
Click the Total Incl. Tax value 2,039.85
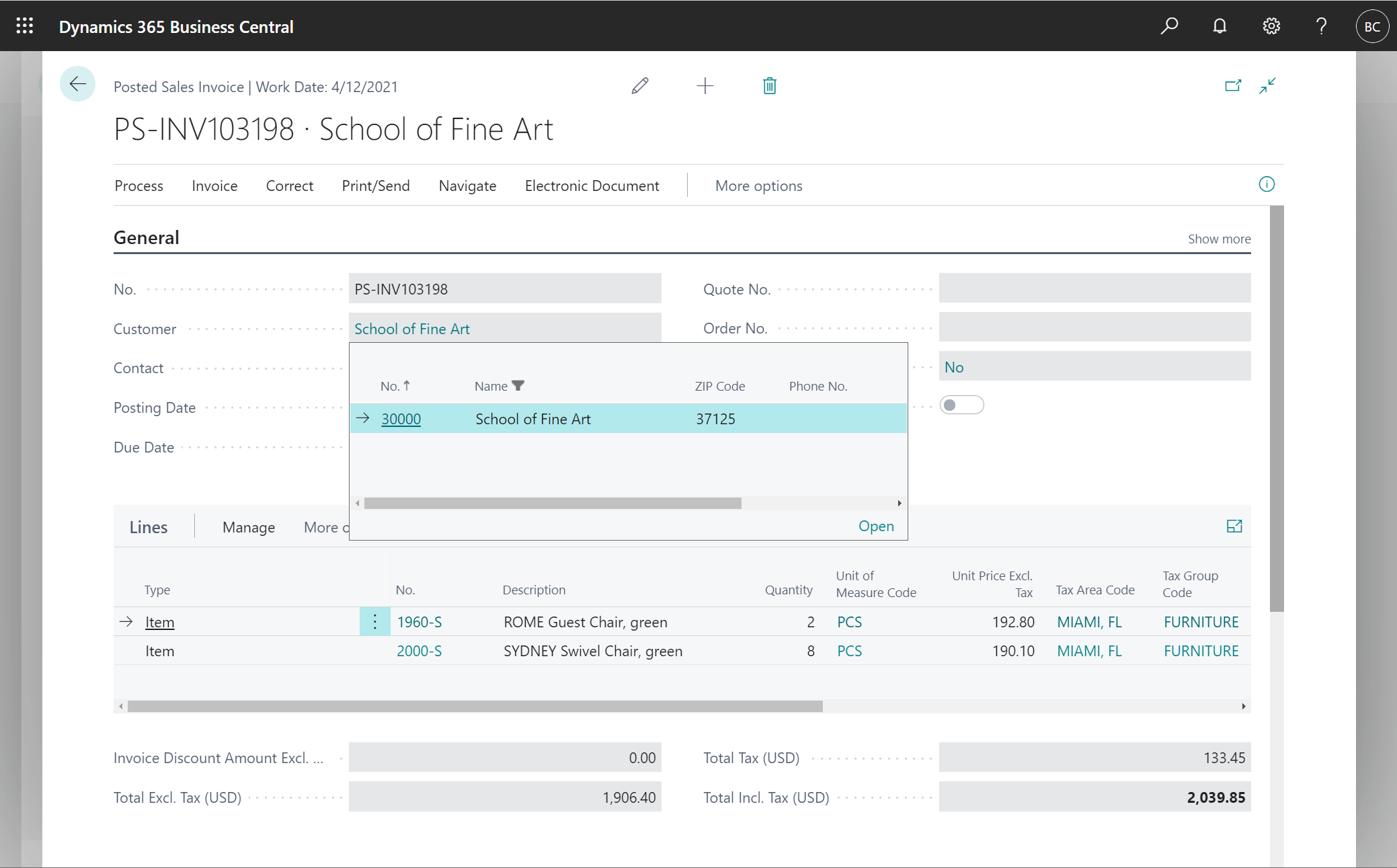1094,797
